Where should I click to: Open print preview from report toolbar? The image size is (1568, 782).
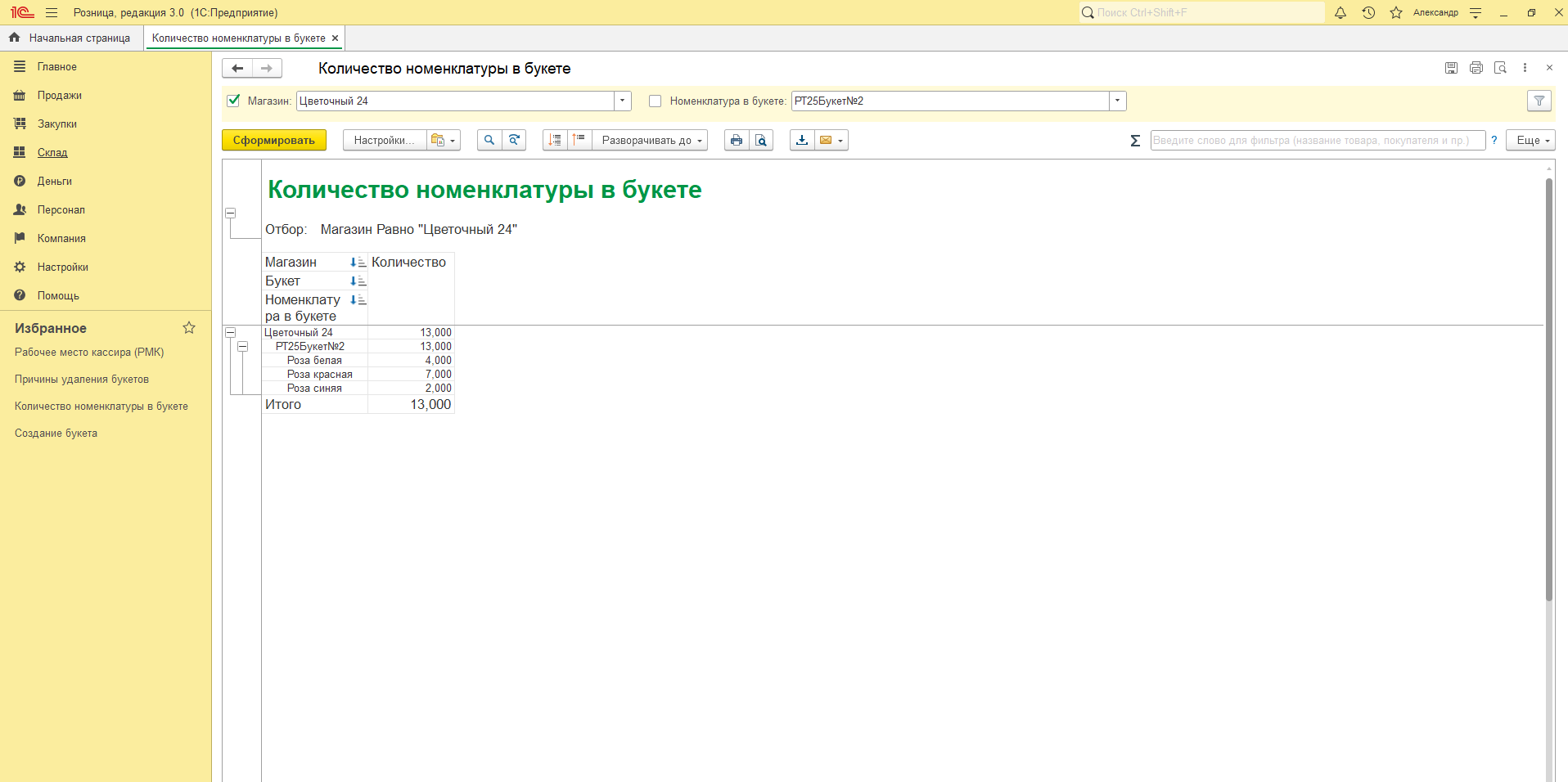761,140
